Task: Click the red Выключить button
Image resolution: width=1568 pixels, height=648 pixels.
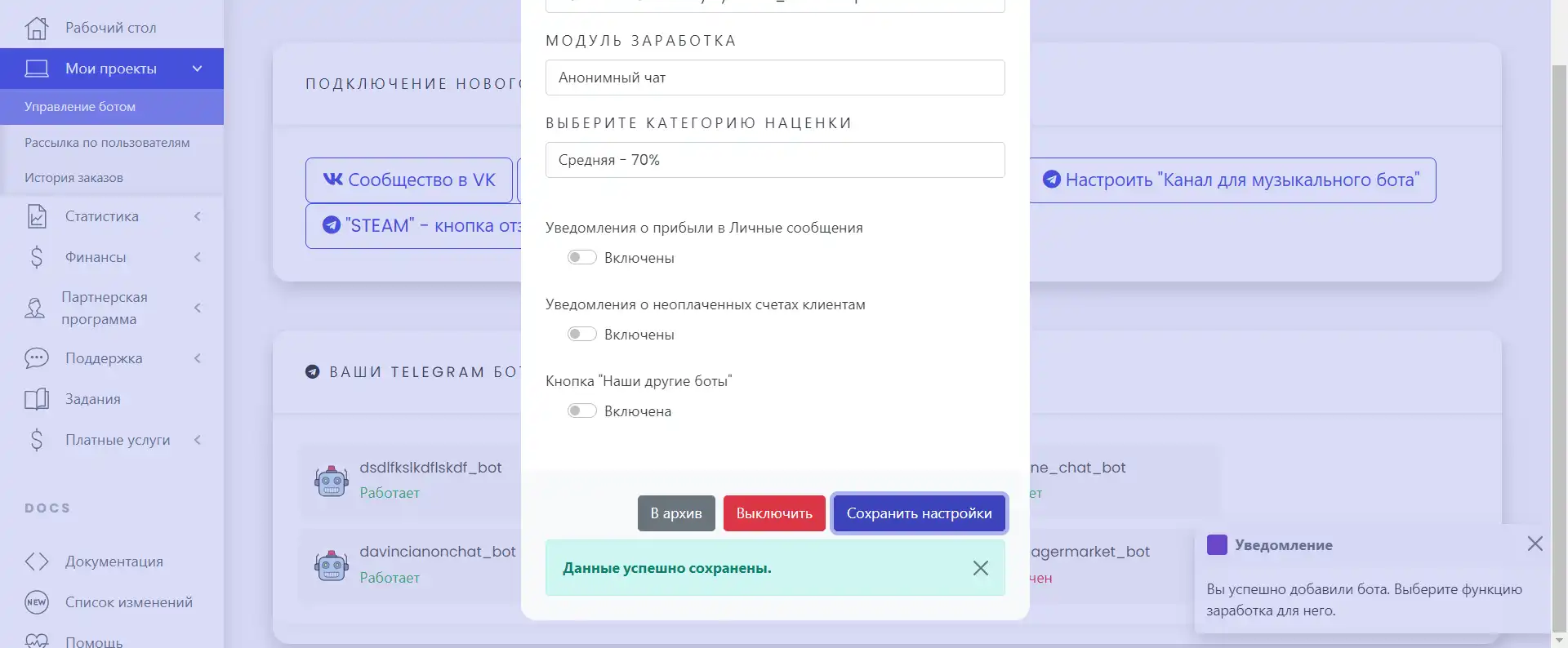Action: [x=774, y=513]
